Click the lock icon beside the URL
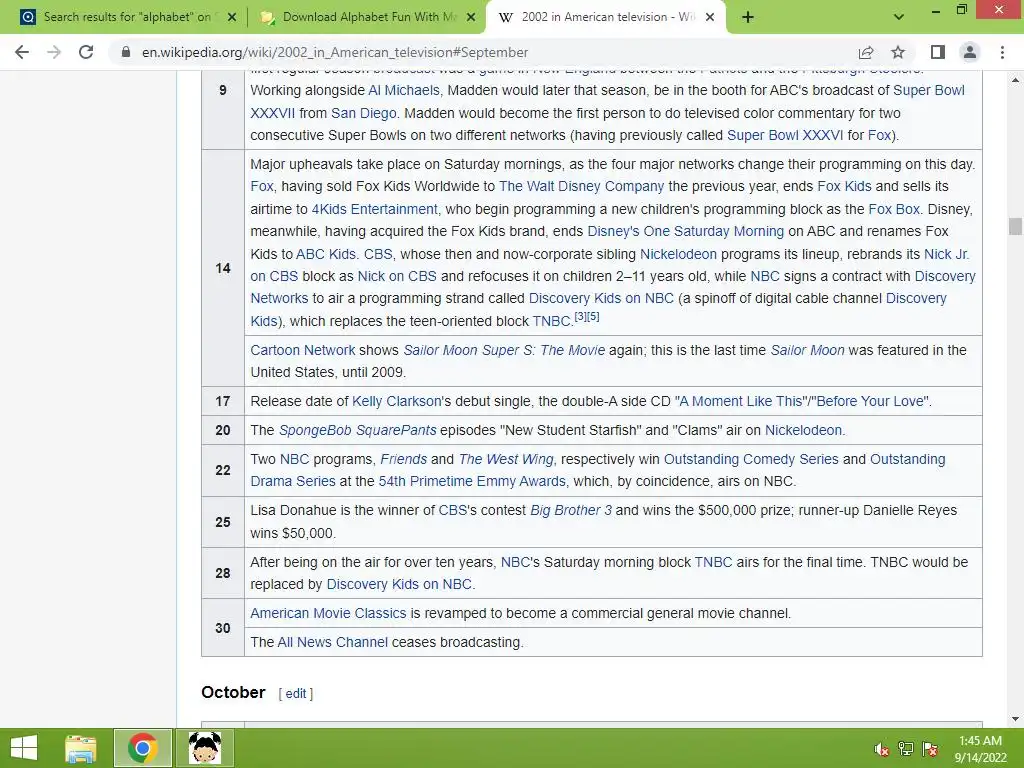The width and height of the screenshot is (1024, 768). [x=126, y=52]
